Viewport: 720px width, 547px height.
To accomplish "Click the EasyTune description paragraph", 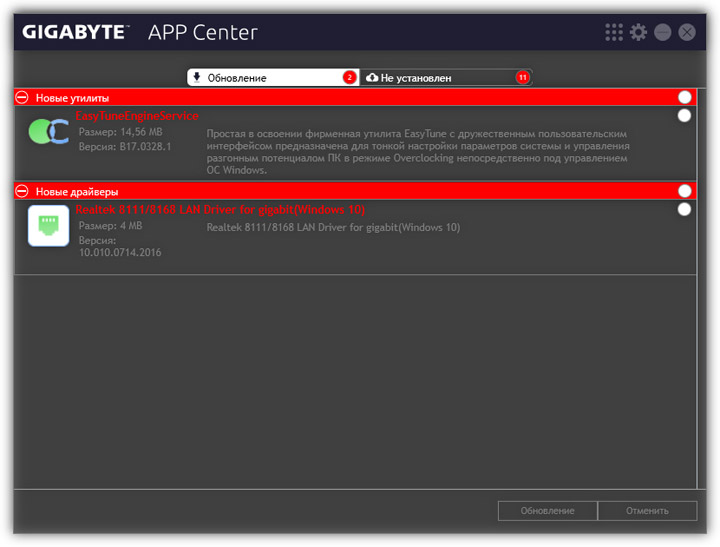I will coord(418,152).
